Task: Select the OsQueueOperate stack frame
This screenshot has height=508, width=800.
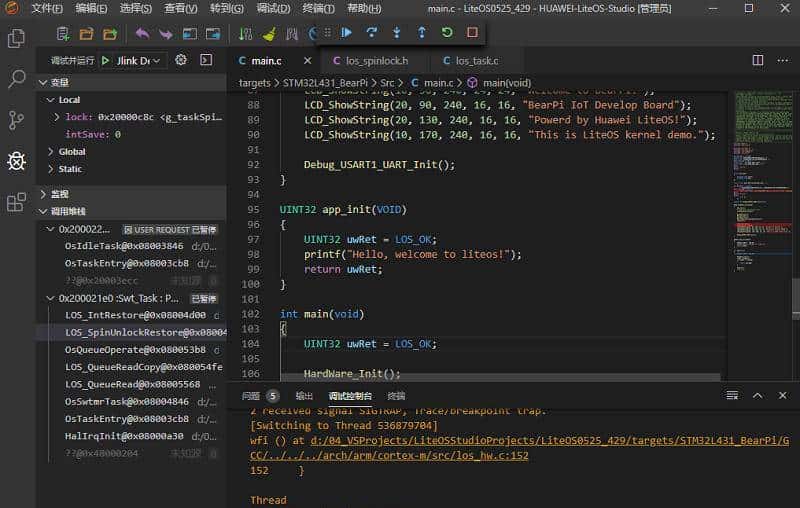Action: pos(132,350)
